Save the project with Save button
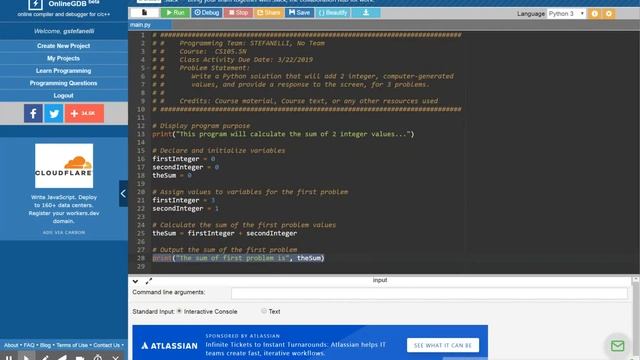Screen dimensions: 640x360 pos(299,13)
